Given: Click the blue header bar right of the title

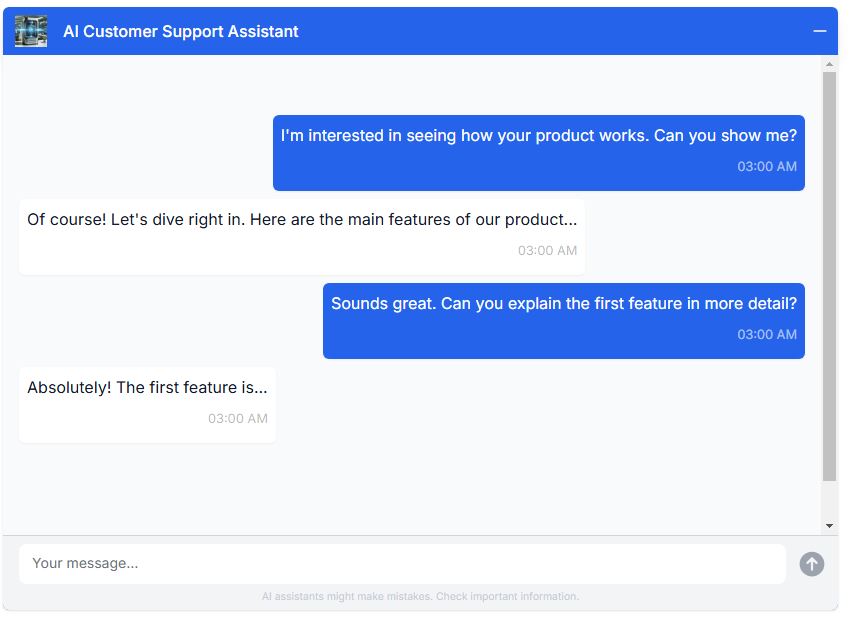Looking at the screenshot, I should coord(550,31).
